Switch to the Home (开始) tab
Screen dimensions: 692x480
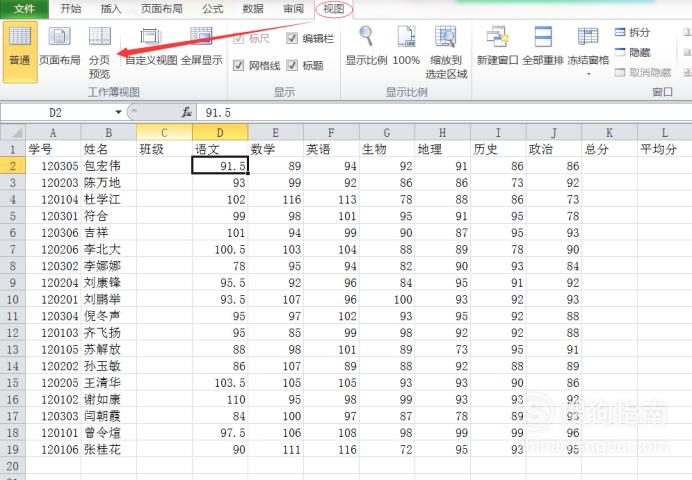tap(71, 8)
